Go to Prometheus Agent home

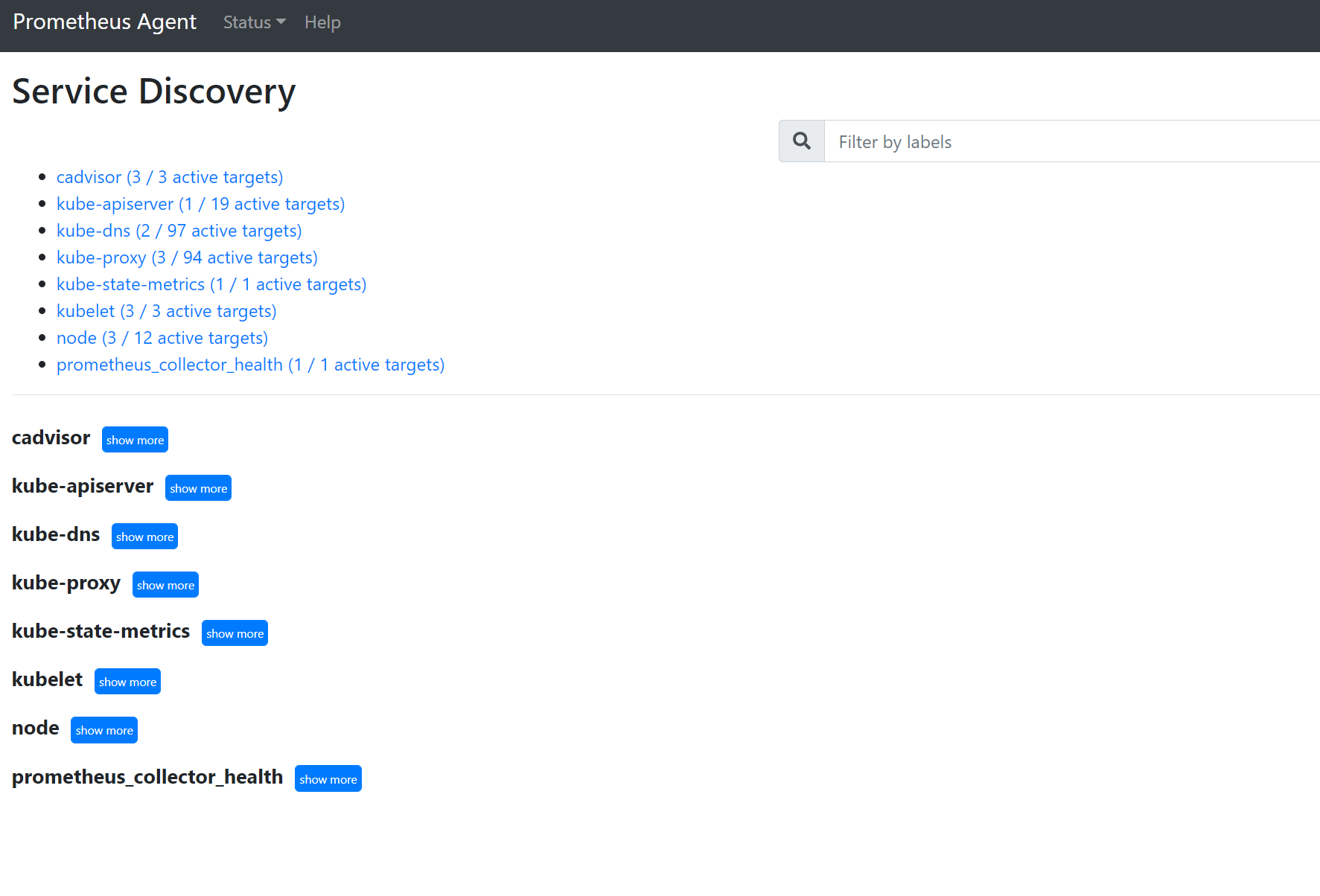click(105, 22)
